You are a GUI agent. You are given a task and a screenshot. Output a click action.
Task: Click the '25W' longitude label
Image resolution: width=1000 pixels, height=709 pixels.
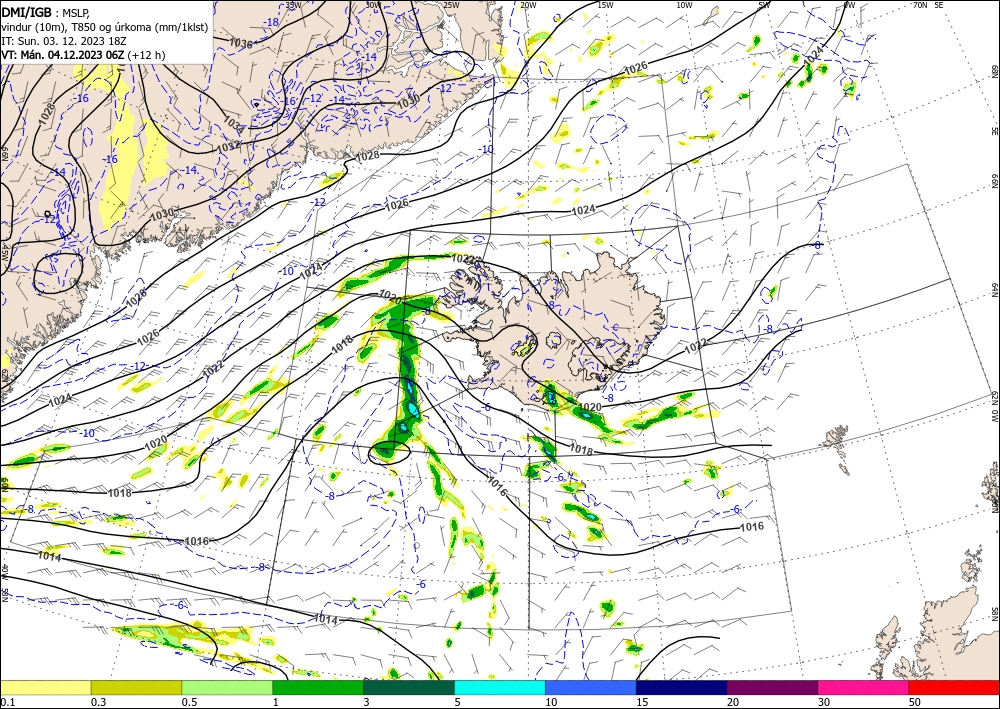tap(451, 5)
